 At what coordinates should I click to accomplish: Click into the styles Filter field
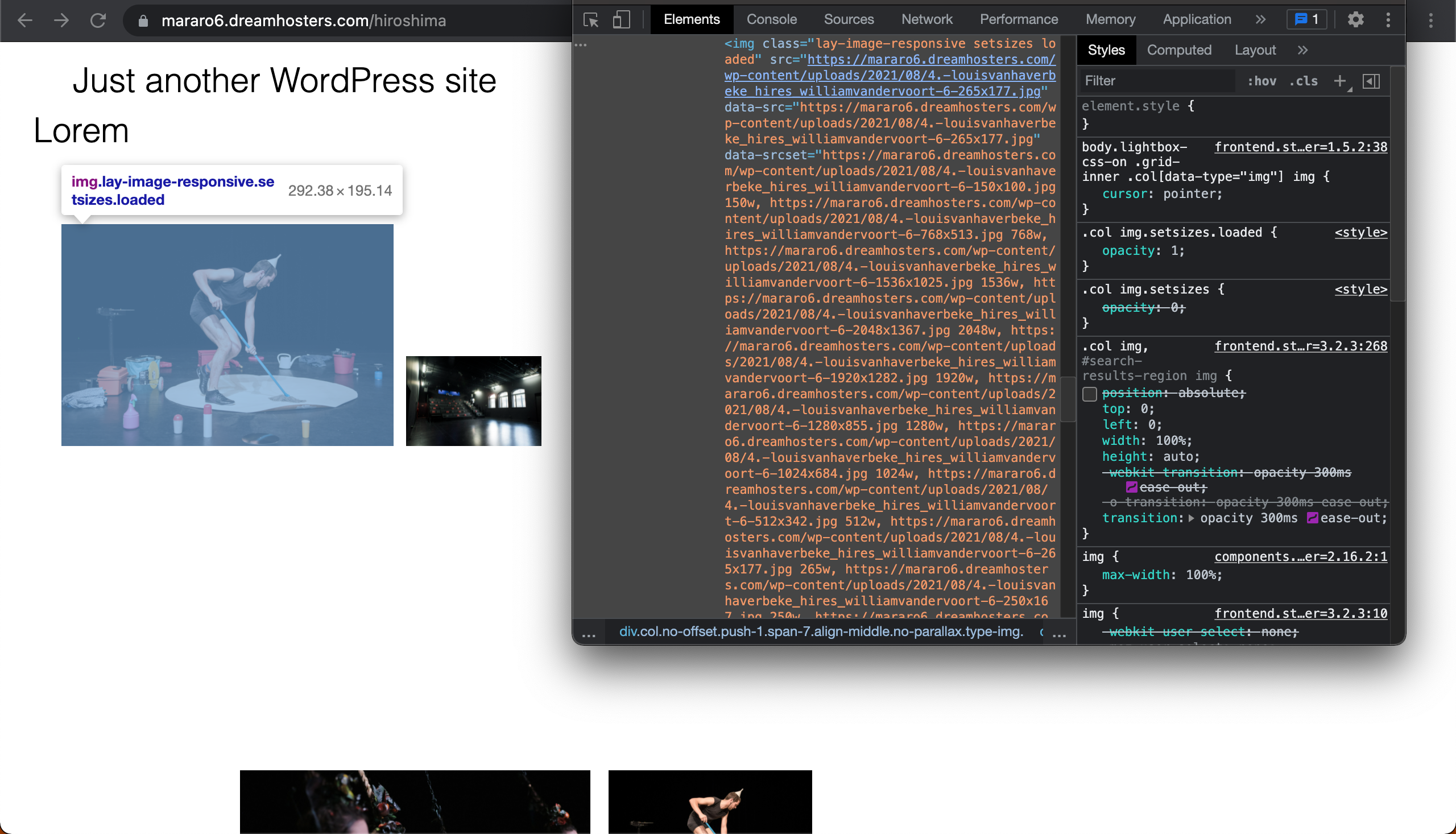point(1157,81)
